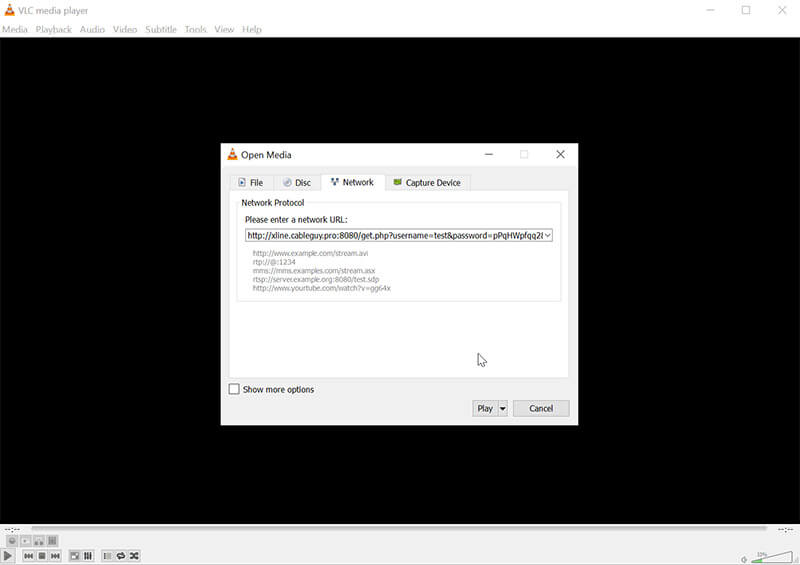Image resolution: width=800 pixels, height=565 pixels.
Task: Switch to the Capture Device tab
Action: pyautogui.click(x=428, y=183)
